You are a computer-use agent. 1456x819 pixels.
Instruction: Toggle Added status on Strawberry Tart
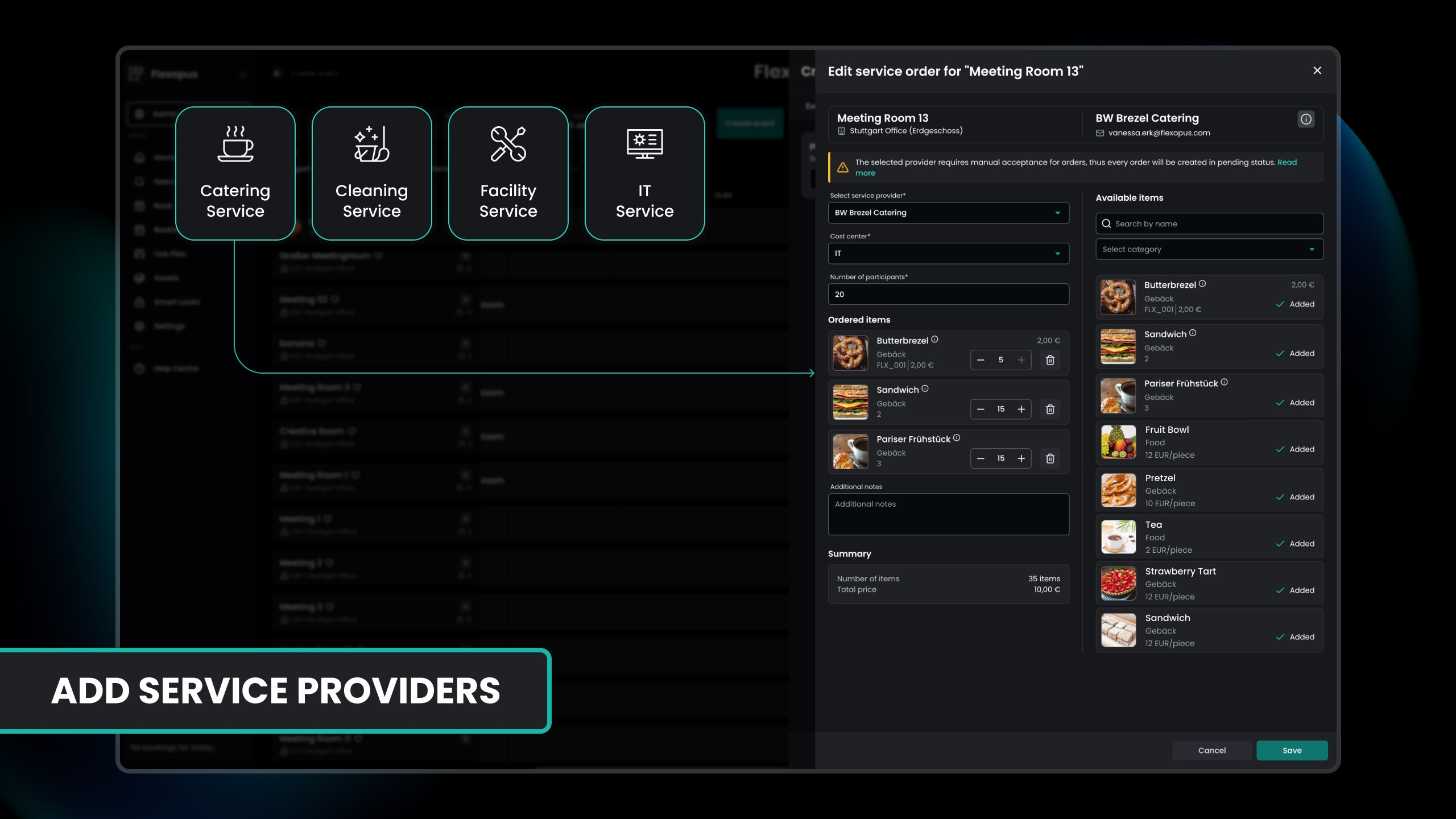pyautogui.click(x=1295, y=590)
